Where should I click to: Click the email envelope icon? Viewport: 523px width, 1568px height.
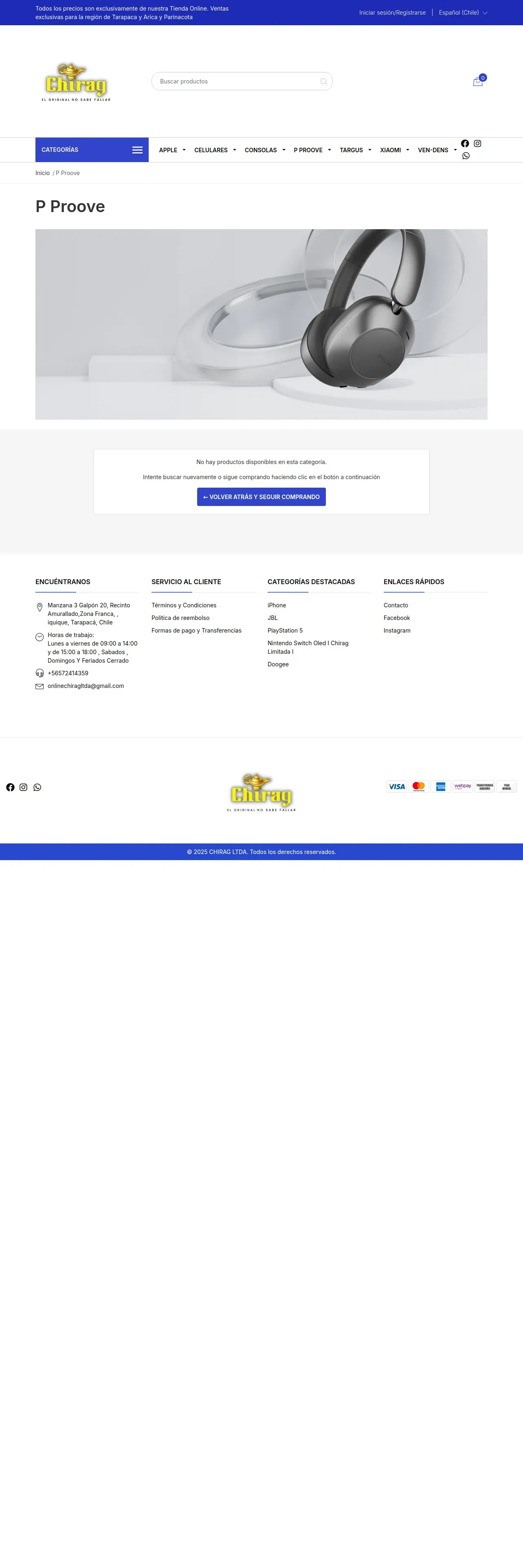[40, 686]
